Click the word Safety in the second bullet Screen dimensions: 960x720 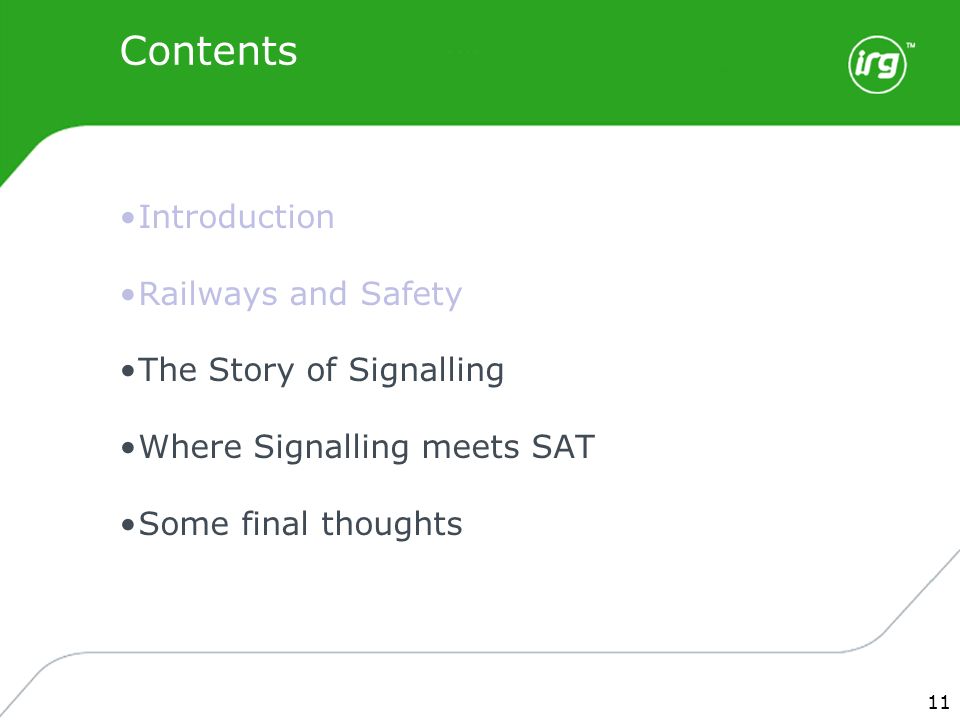point(411,294)
